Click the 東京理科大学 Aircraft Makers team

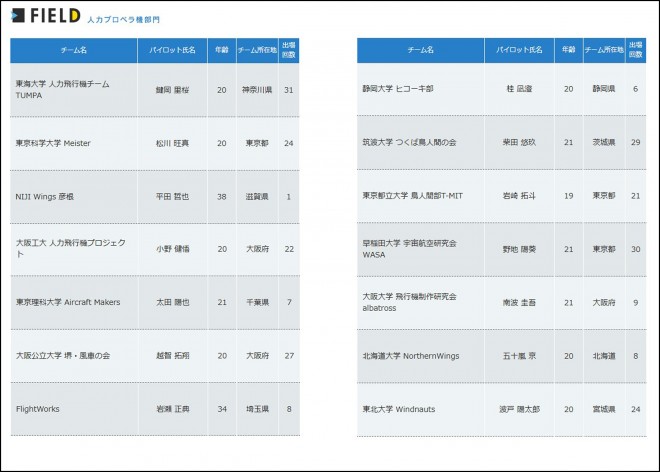pyautogui.click(x=68, y=302)
